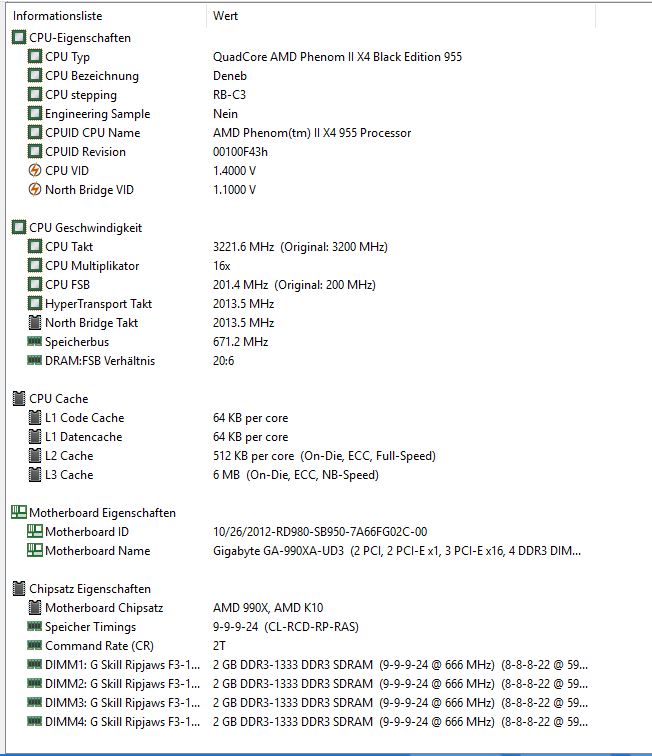Click the RAM icon for Speicherbus

pyautogui.click(x=35, y=341)
